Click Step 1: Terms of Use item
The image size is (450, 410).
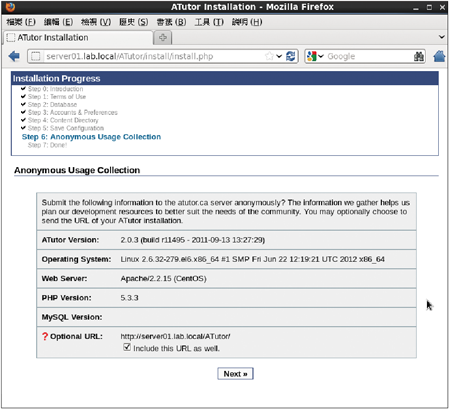pos(57,97)
